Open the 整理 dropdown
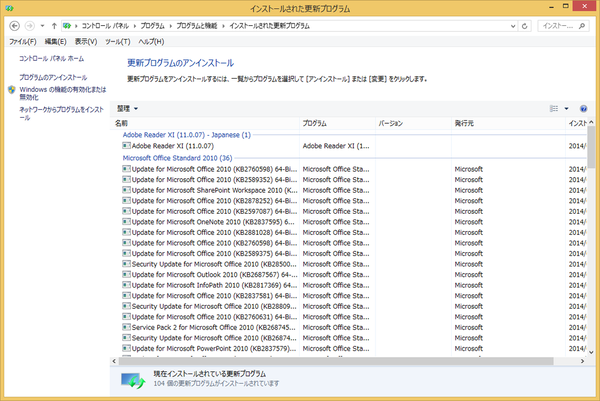 point(127,109)
